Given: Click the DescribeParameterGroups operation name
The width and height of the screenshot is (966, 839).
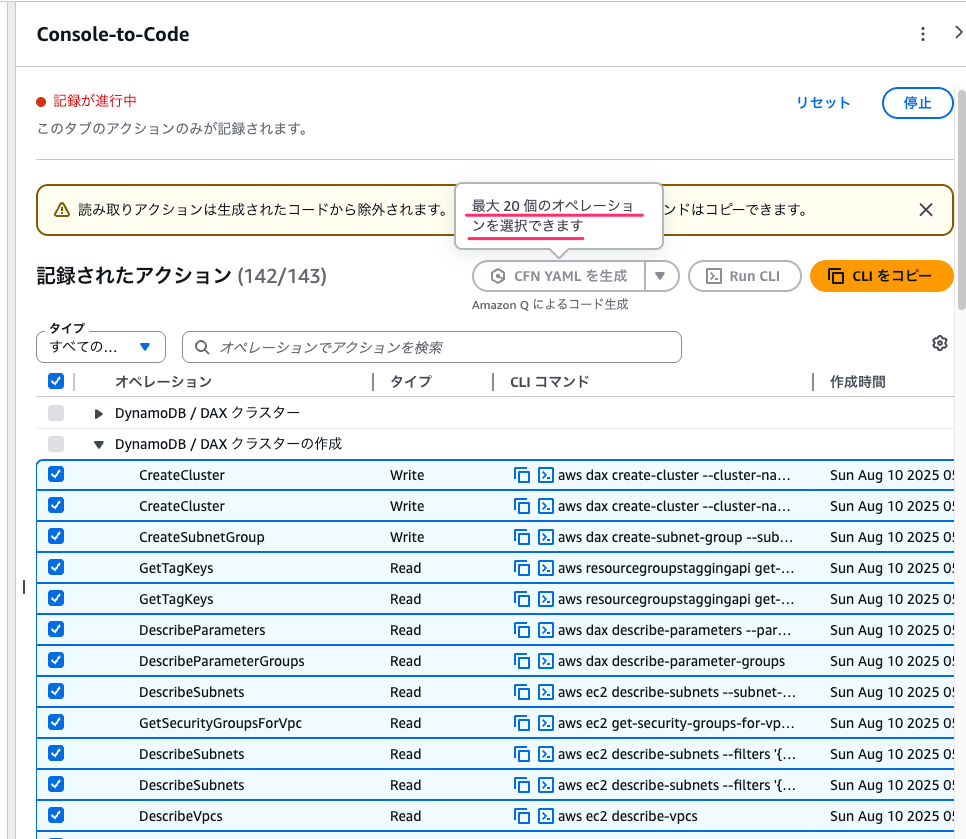Looking at the screenshot, I should [x=222, y=661].
